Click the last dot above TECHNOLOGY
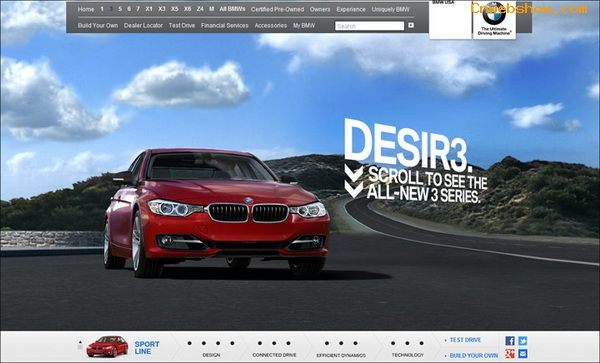The image size is (600, 363). pos(421,343)
